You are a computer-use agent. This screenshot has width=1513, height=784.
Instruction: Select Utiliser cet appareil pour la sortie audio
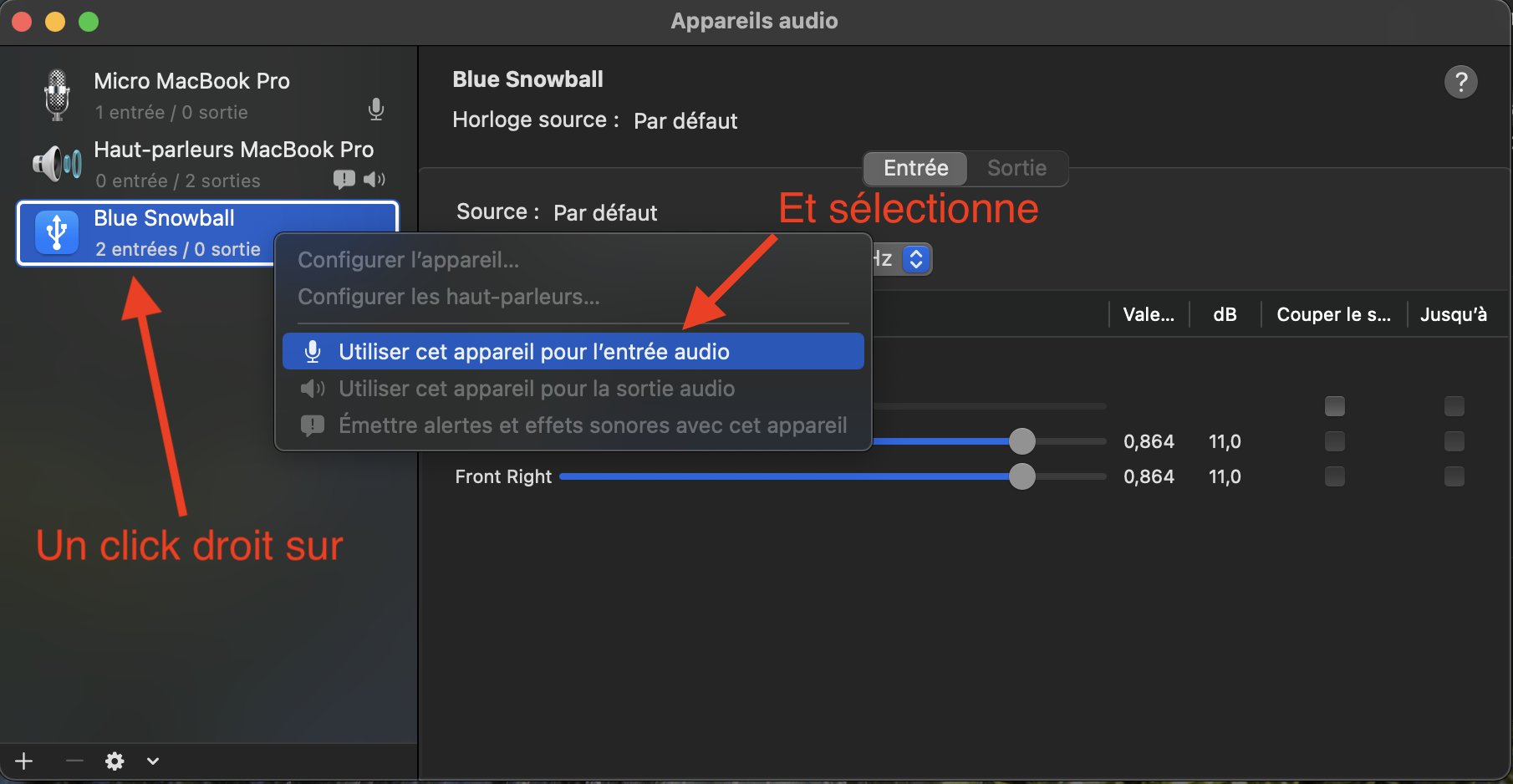click(573, 389)
